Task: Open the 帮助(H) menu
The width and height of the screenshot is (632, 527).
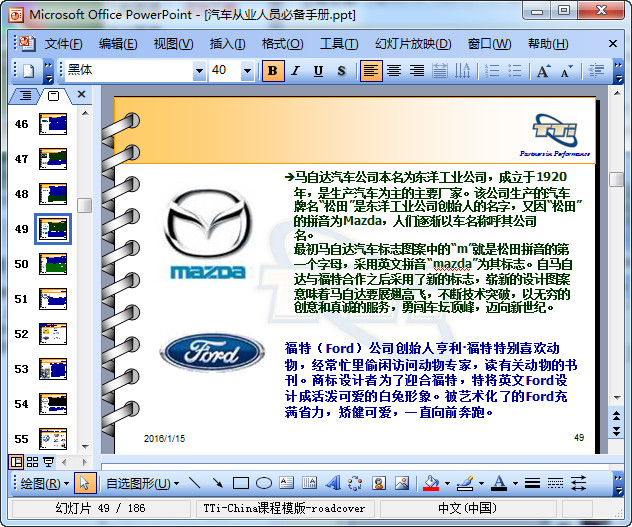Action: pos(548,44)
